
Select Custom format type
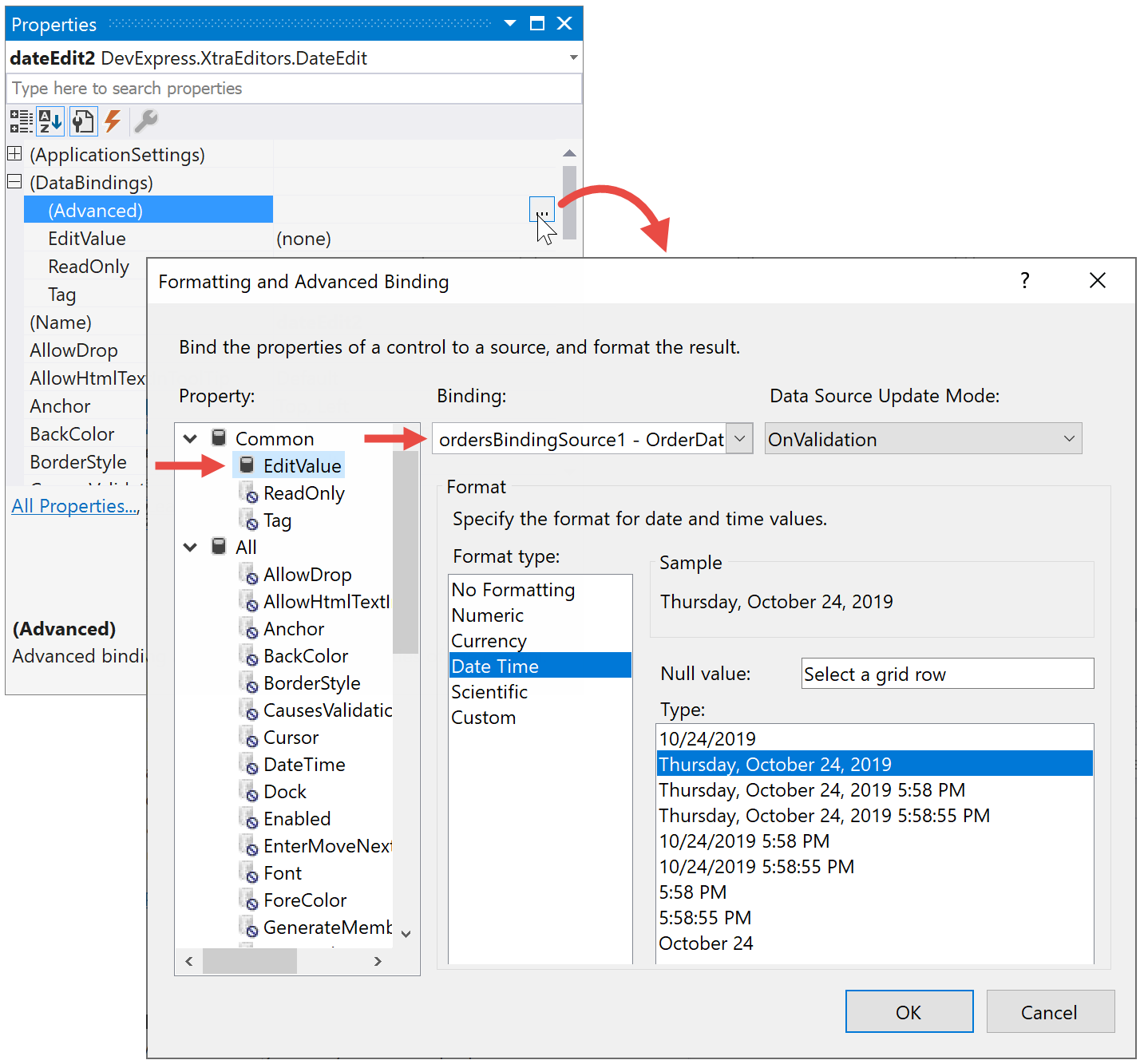[x=483, y=718]
